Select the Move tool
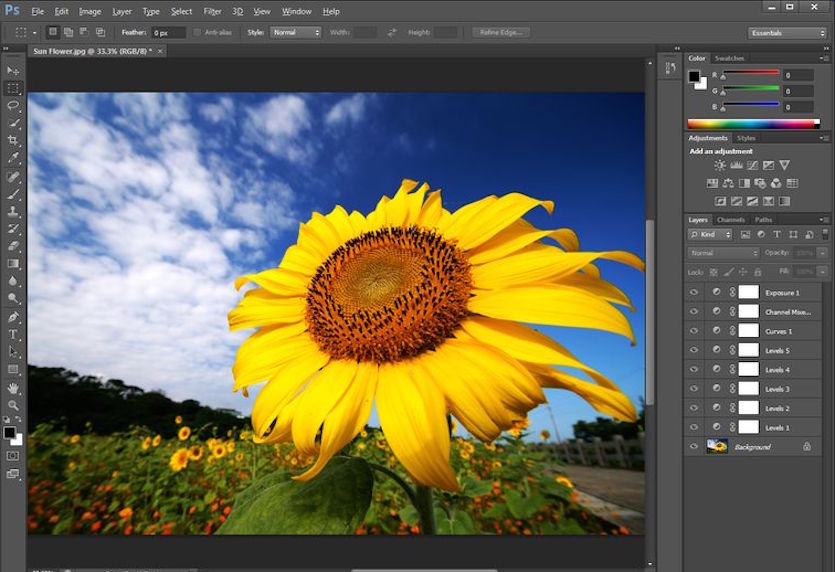This screenshot has width=835, height=572. [x=13, y=70]
